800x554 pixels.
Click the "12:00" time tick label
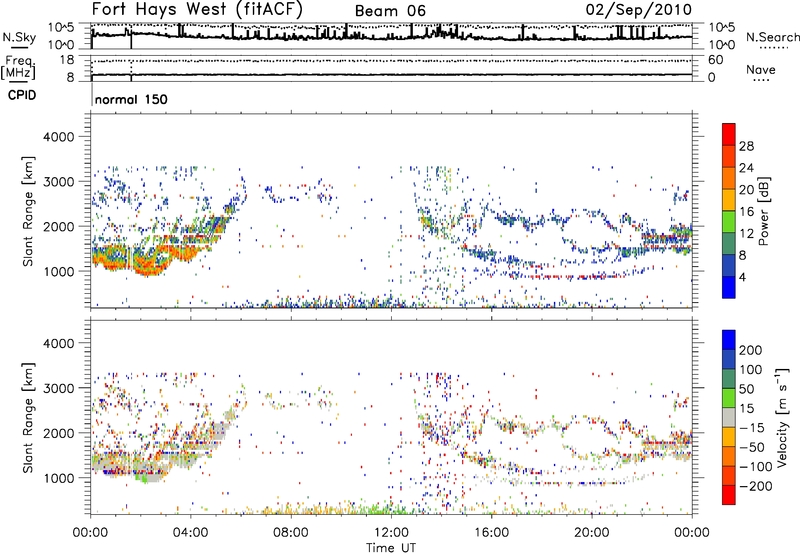[391, 533]
